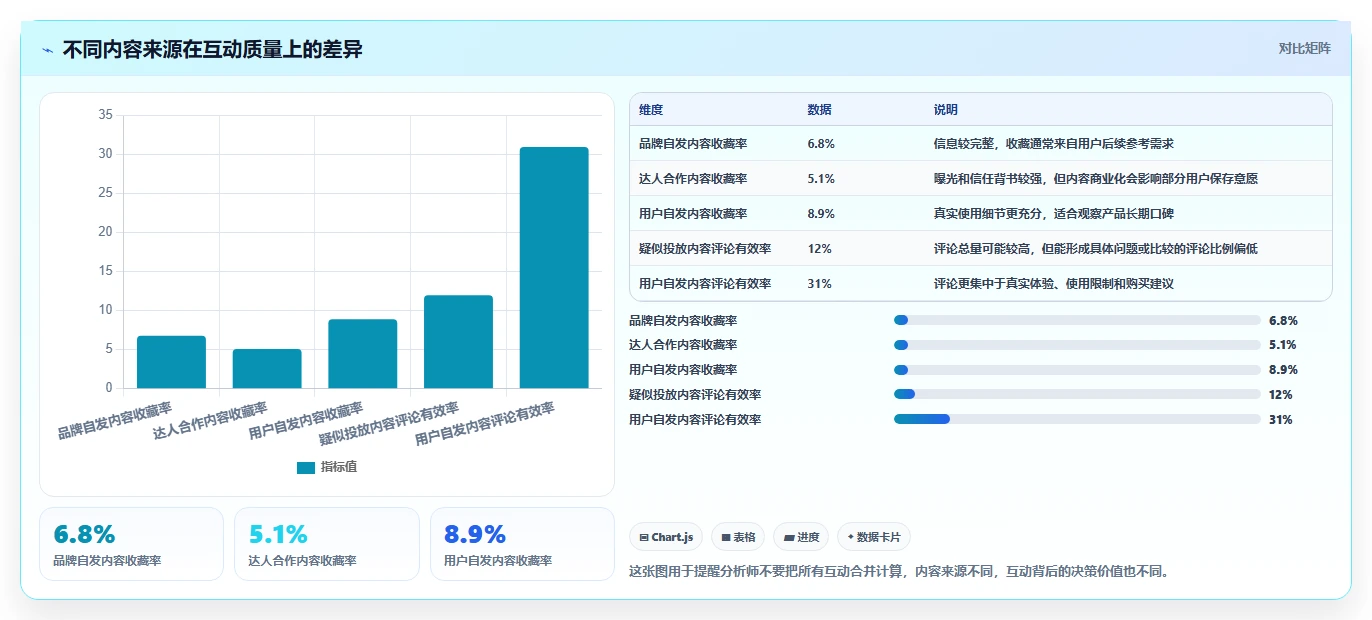Screen dimensions: 1372x620
Task: Click the 12% cell in the table
Action: click(x=819, y=249)
